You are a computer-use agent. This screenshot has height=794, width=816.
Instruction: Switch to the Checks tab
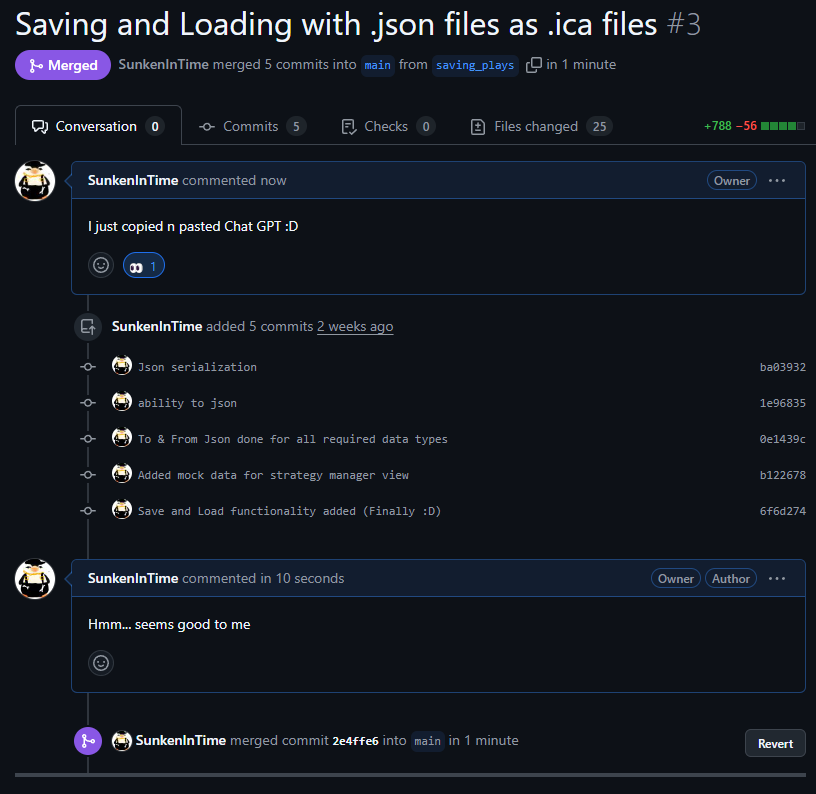387,126
